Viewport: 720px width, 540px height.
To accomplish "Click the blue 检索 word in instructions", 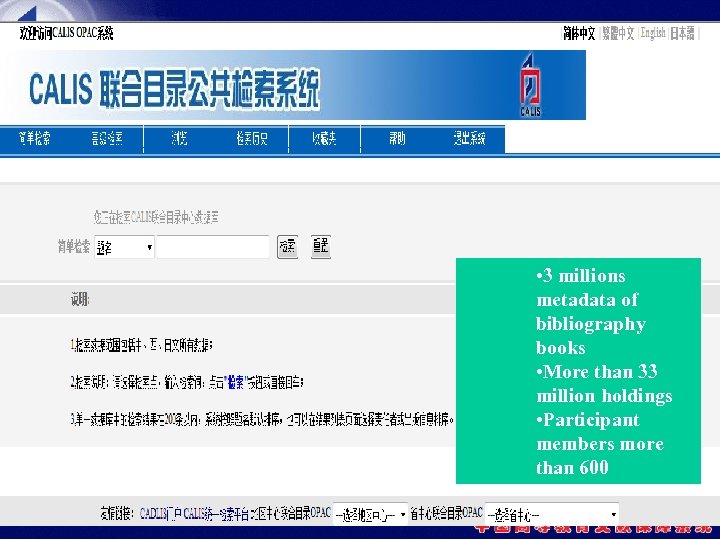I will pos(236,382).
